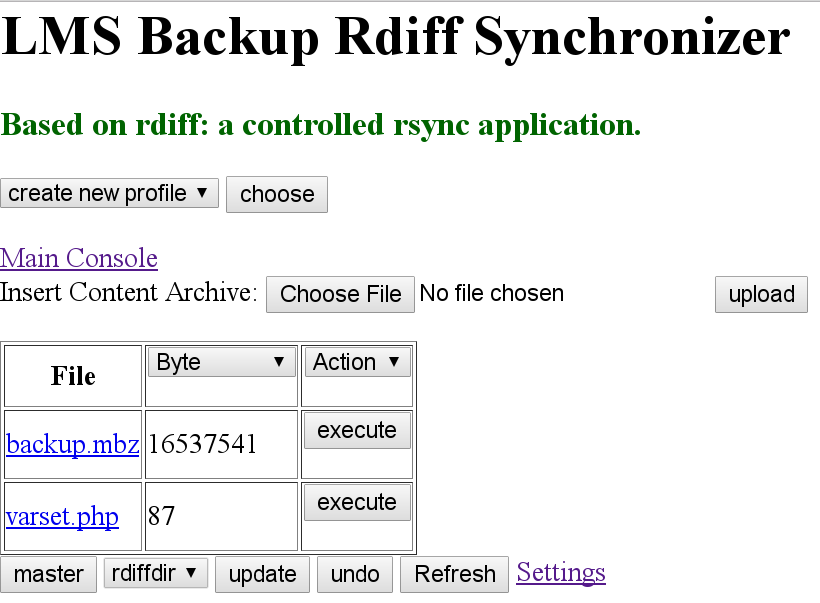
Task: Expand the Action dropdown in table header
Action: [357, 362]
